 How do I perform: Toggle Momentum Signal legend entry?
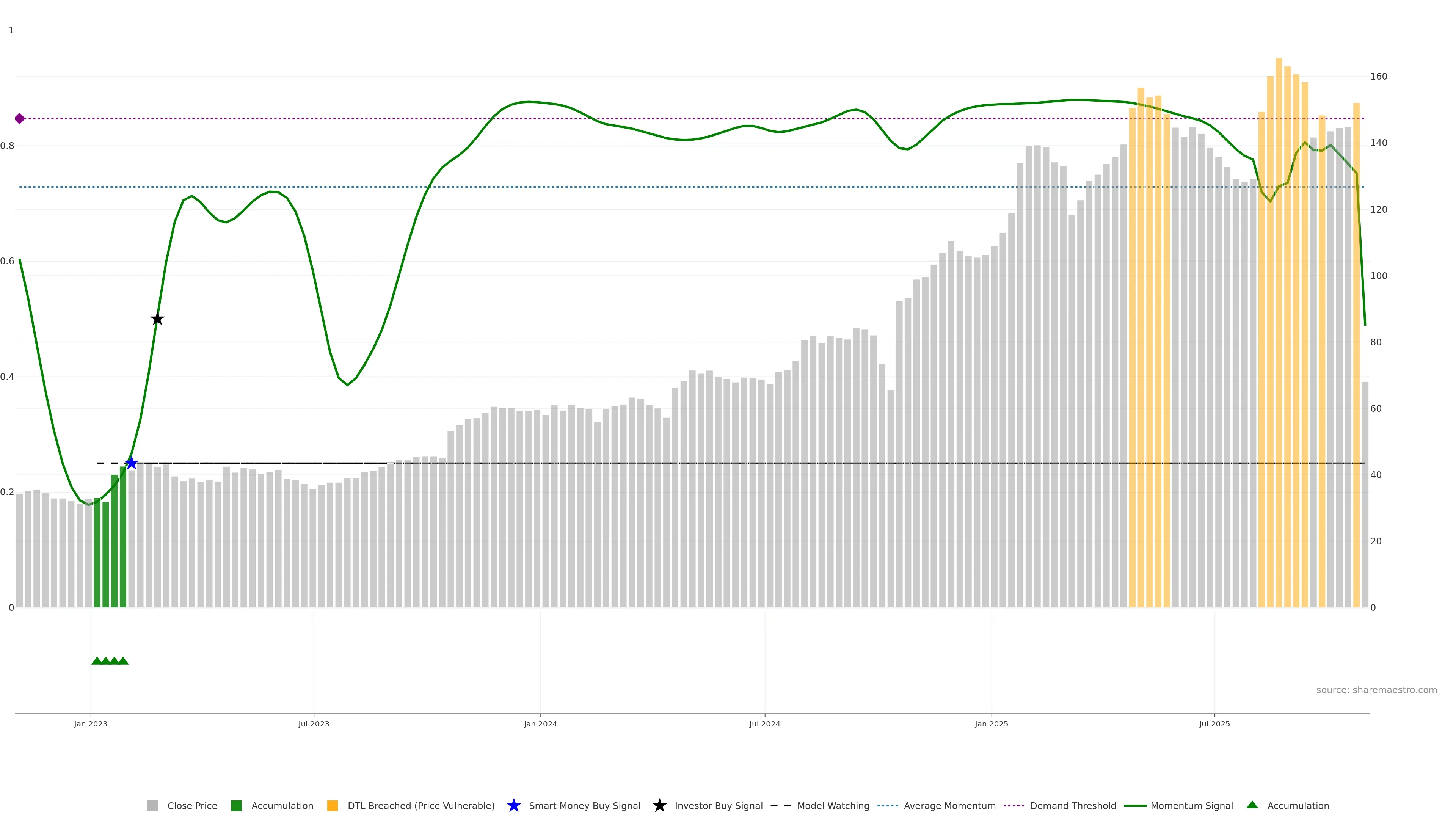[x=1191, y=805]
